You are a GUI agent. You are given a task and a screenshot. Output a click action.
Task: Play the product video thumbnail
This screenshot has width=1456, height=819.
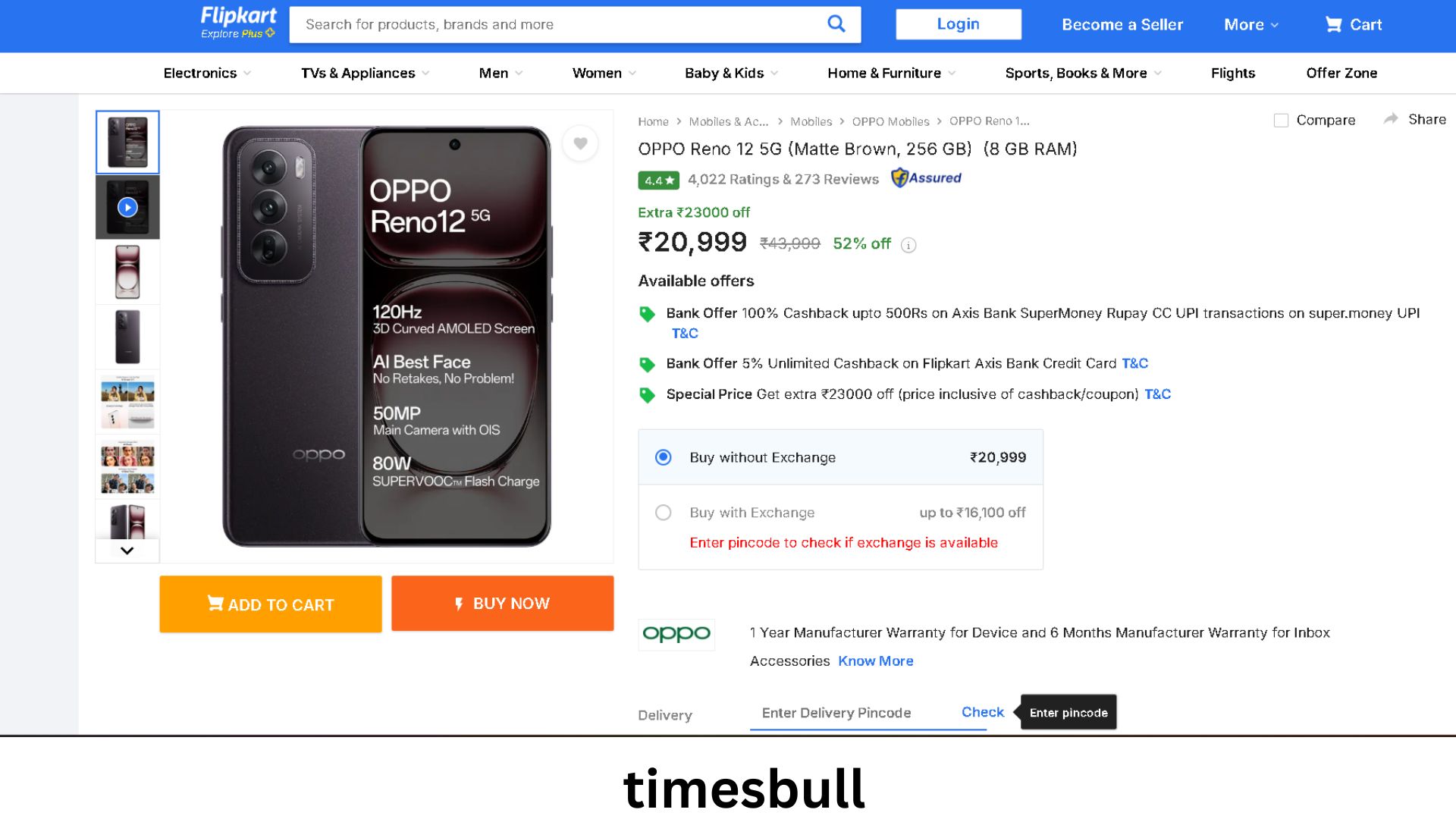[127, 207]
